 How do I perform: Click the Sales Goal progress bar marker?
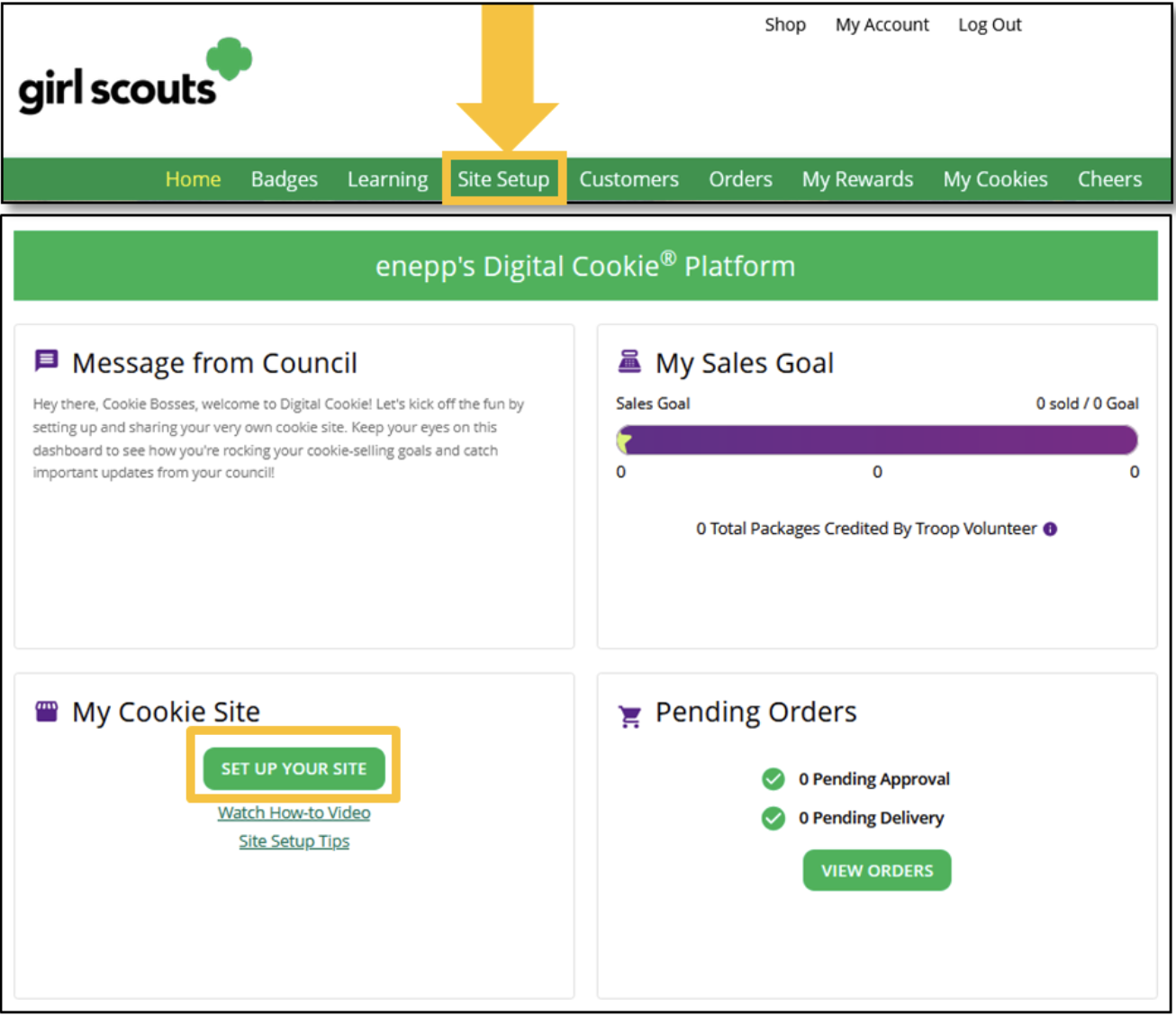coord(623,440)
